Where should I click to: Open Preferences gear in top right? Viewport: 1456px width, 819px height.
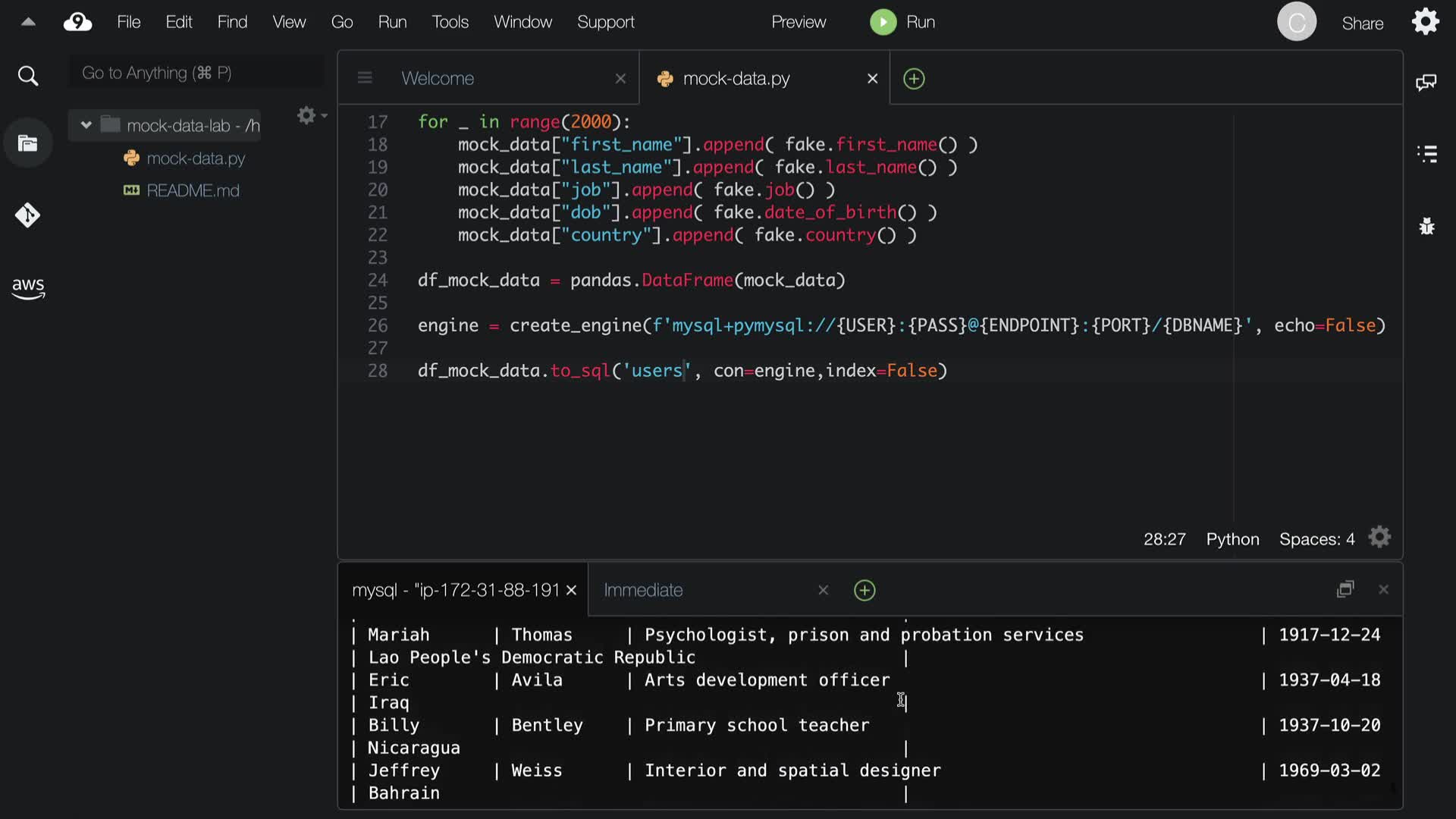tap(1426, 22)
